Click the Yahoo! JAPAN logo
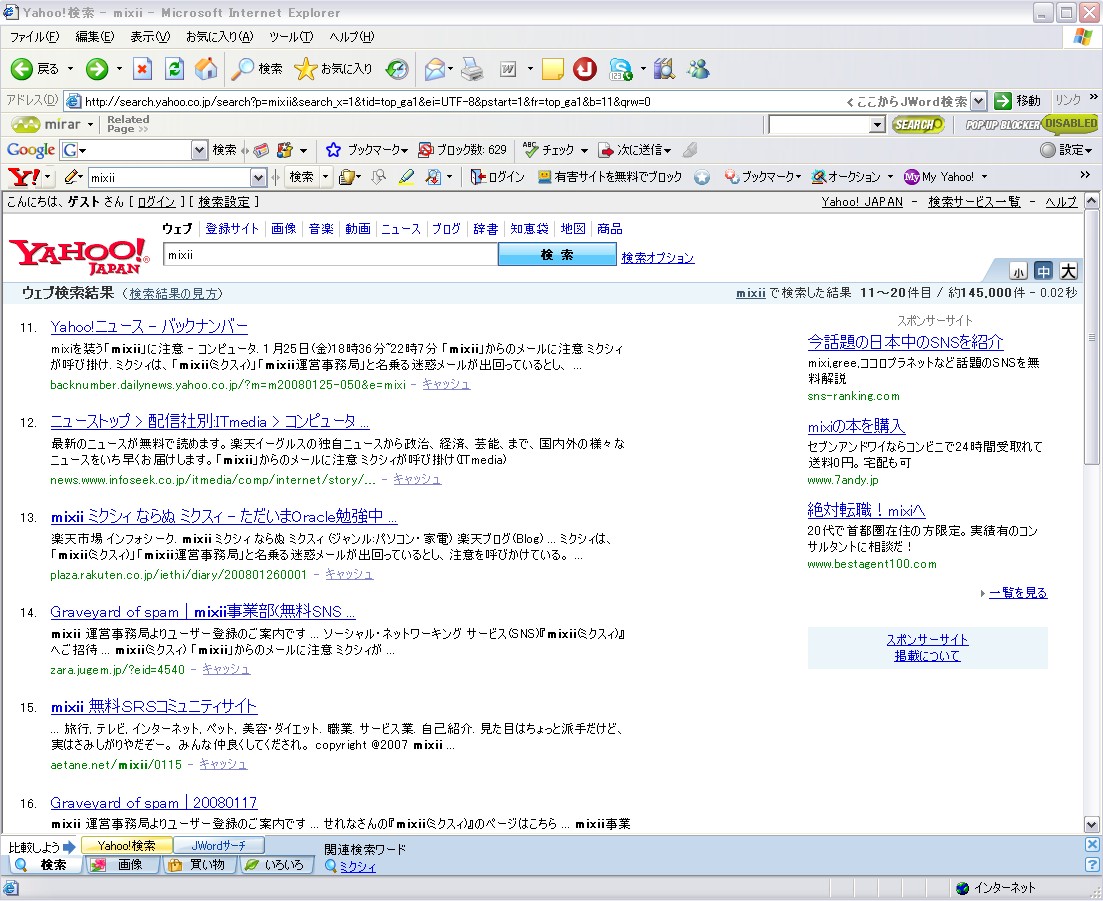1103x901 pixels. click(x=79, y=257)
